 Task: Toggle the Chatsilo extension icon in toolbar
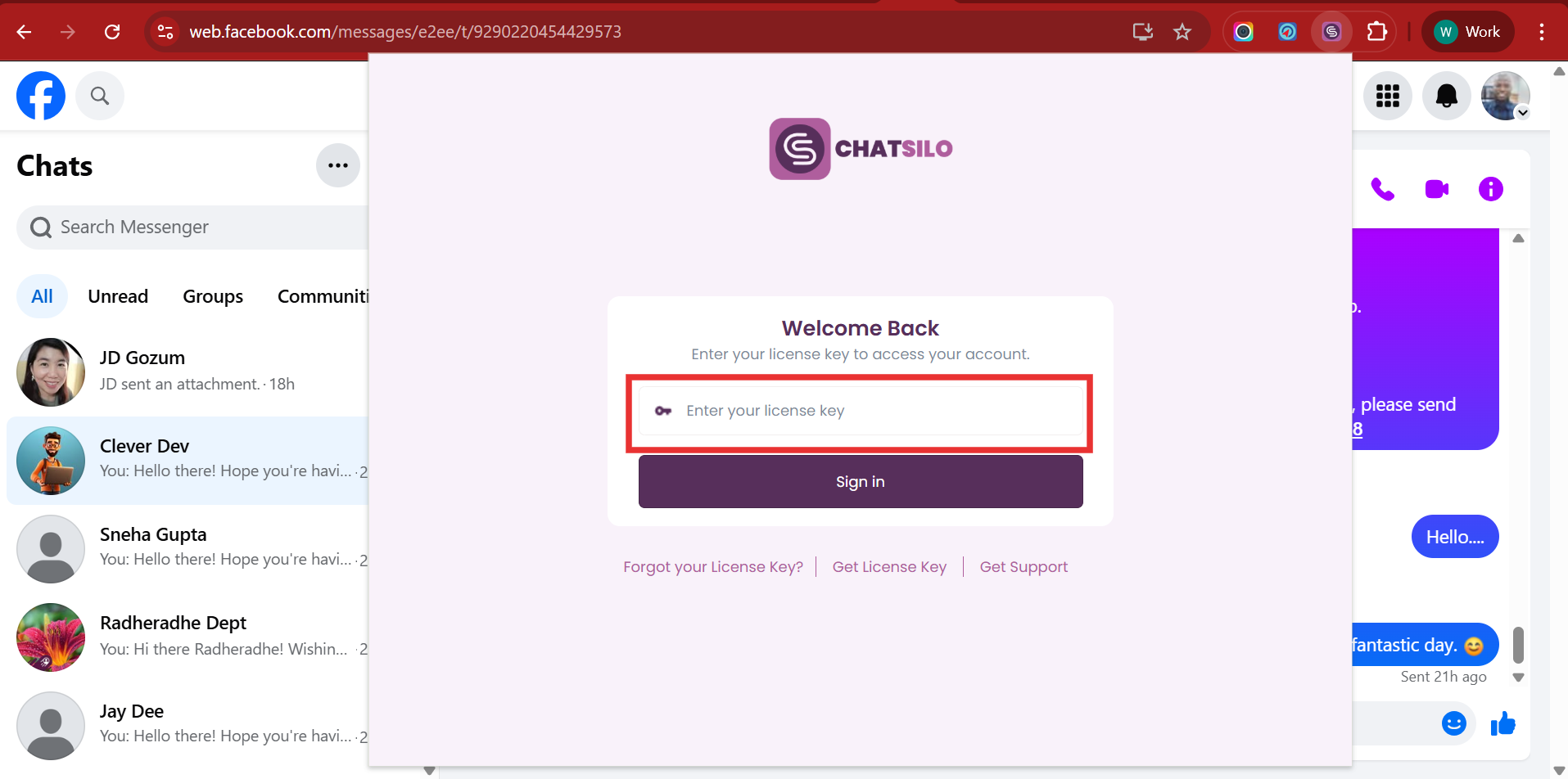[1332, 32]
